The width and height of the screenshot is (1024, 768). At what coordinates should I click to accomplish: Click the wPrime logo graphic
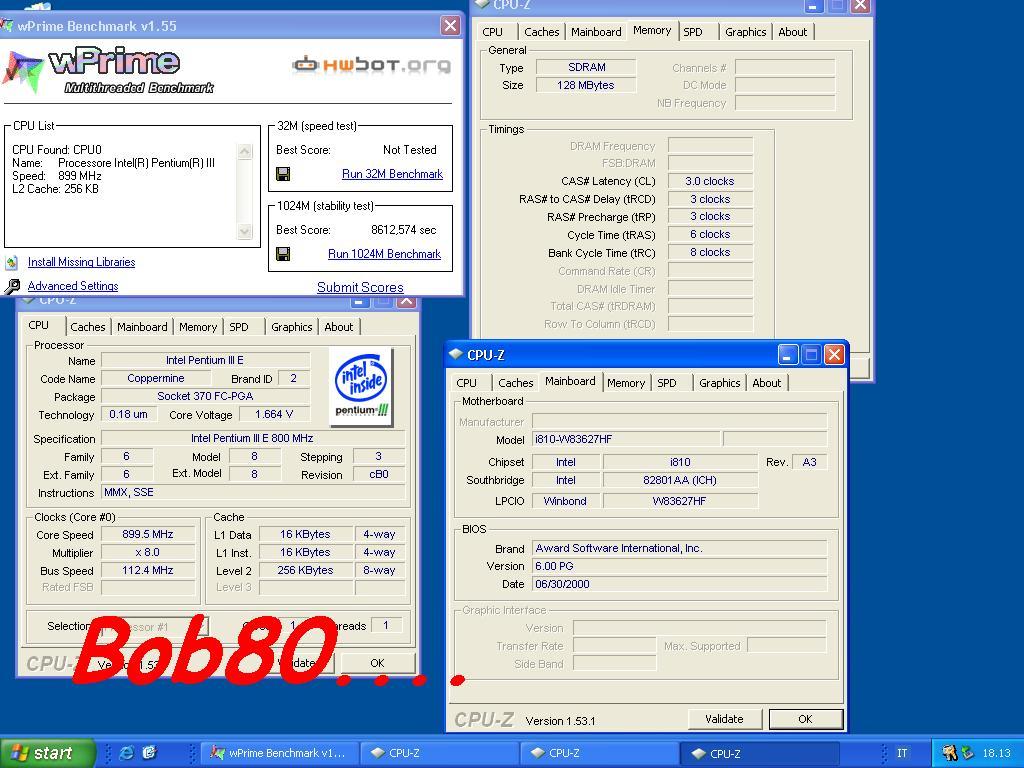108,71
